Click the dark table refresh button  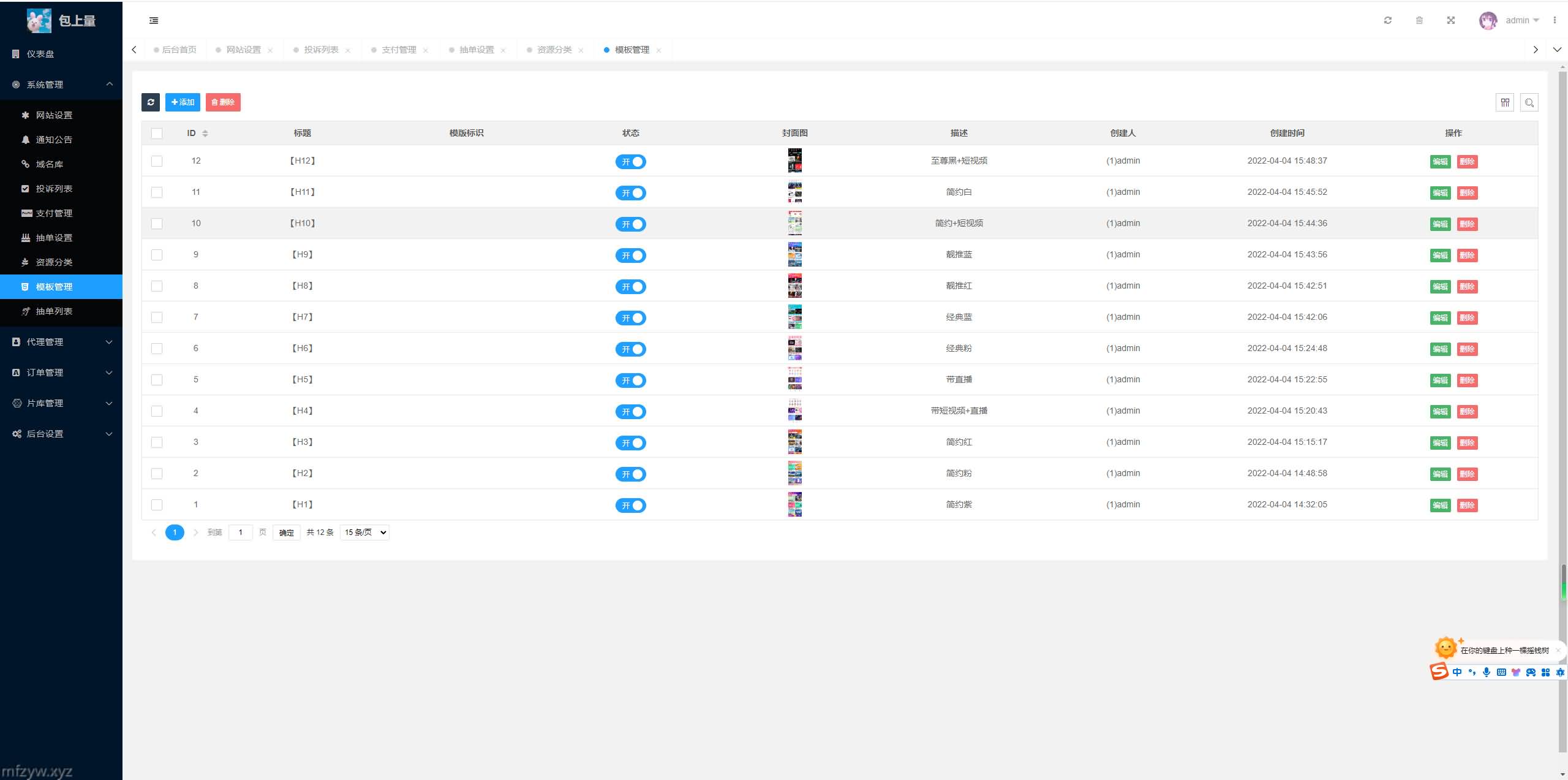[x=151, y=102]
